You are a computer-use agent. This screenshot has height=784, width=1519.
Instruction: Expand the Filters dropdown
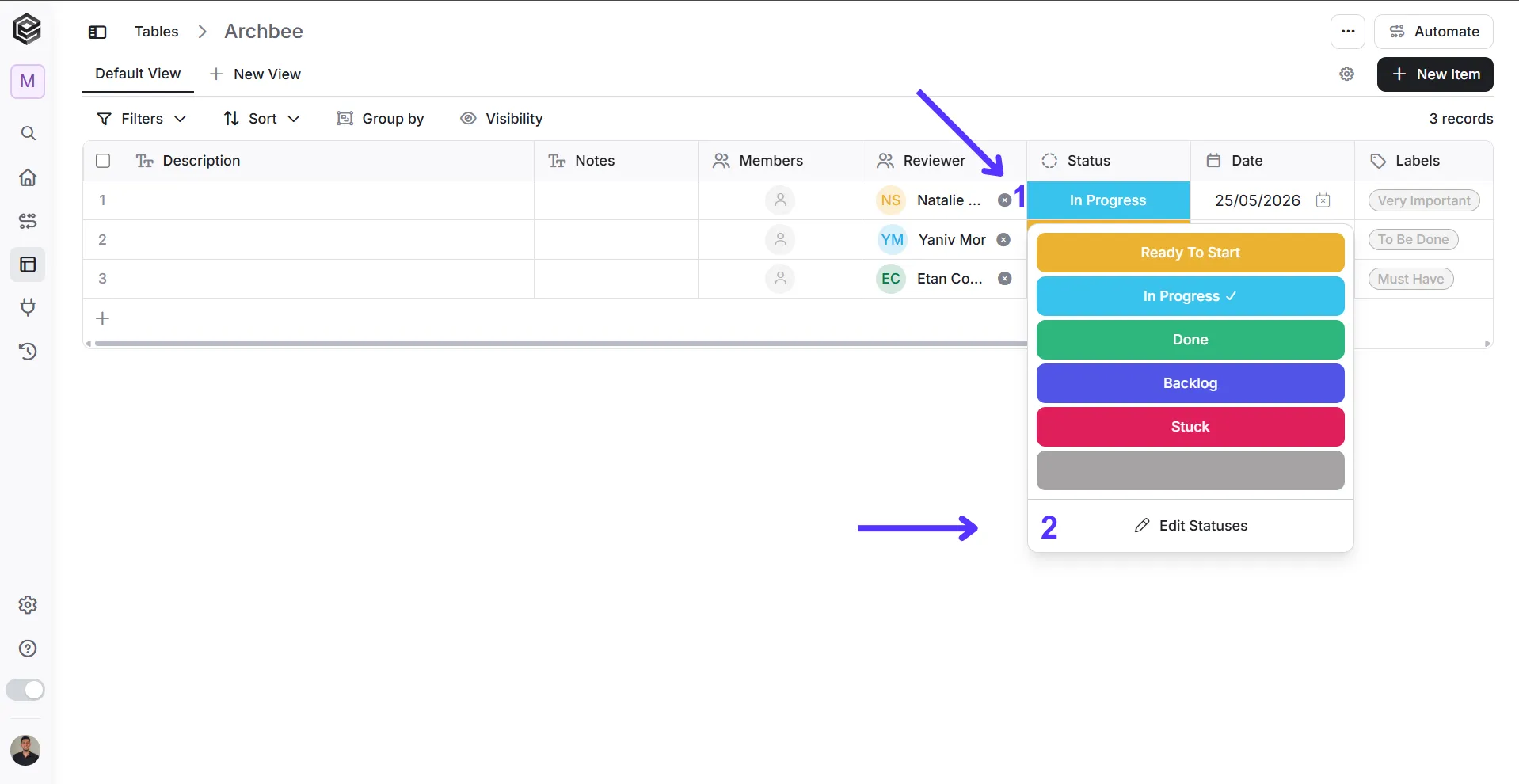click(141, 119)
